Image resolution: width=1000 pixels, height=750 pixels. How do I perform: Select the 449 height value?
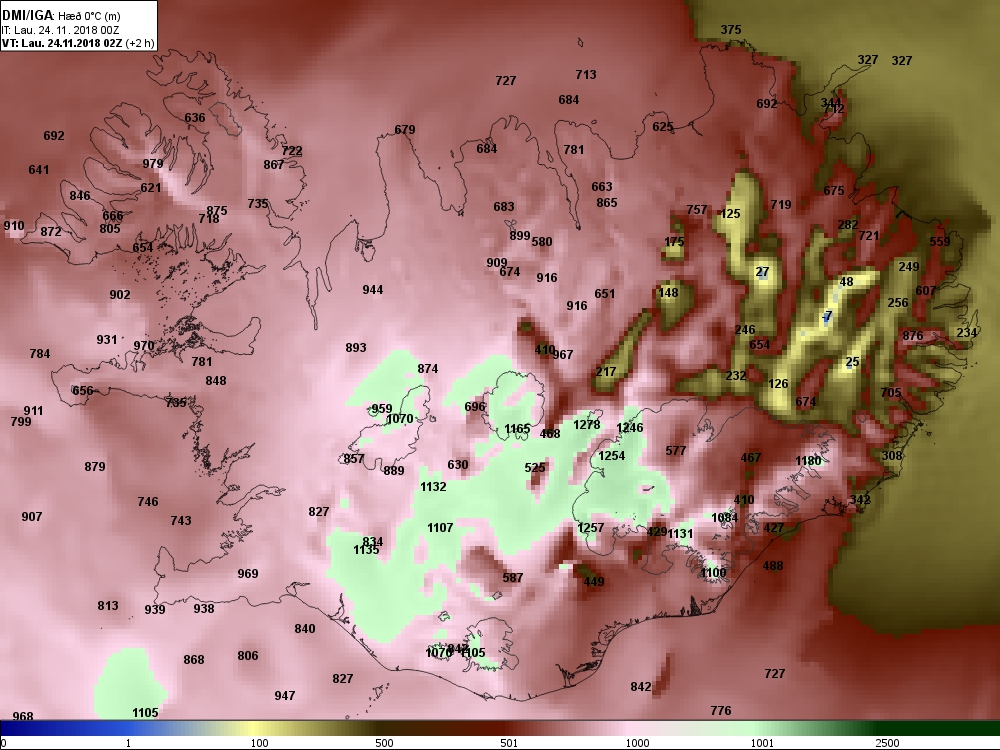594,582
